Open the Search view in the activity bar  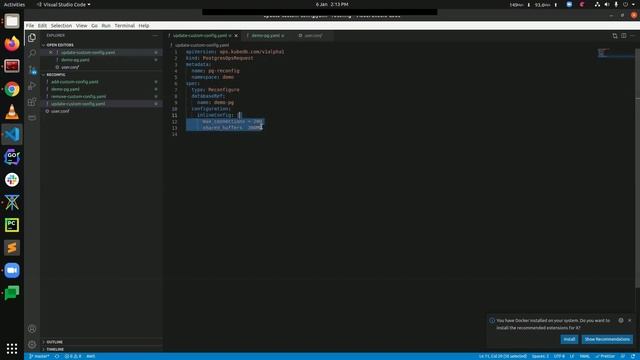pos(32,53)
